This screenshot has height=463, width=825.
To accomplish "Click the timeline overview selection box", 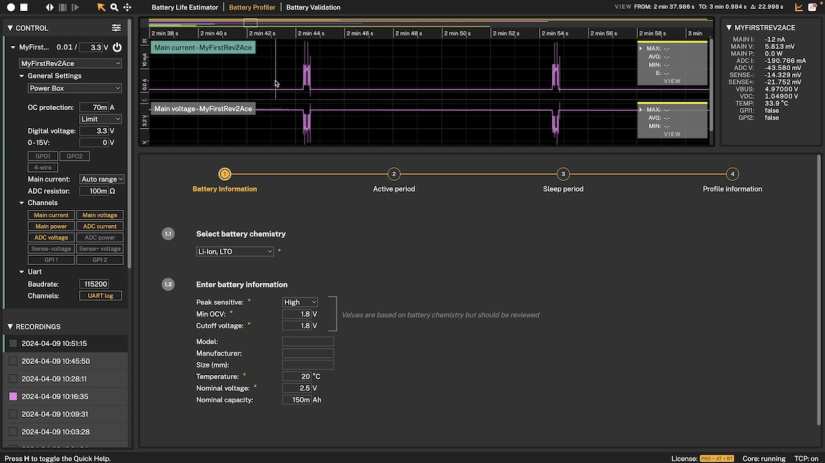I will point(250,23).
